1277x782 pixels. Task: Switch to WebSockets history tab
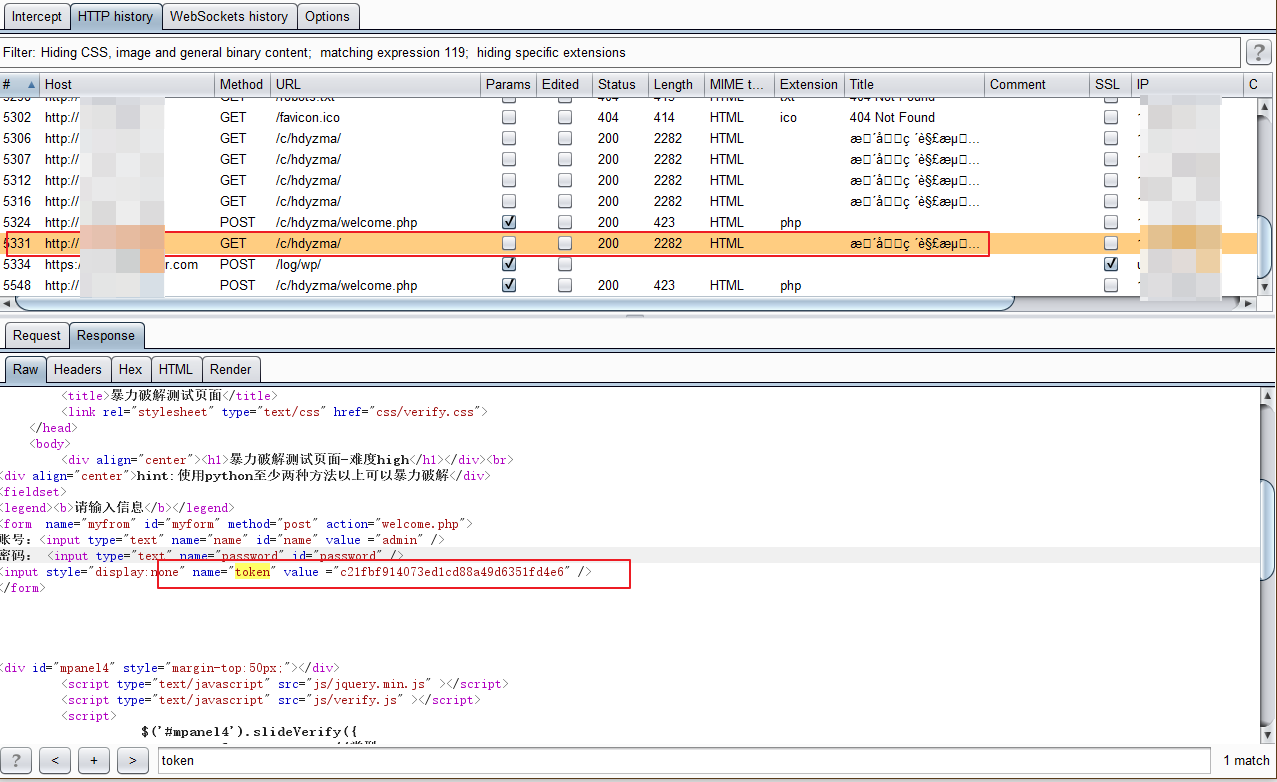(x=229, y=16)
